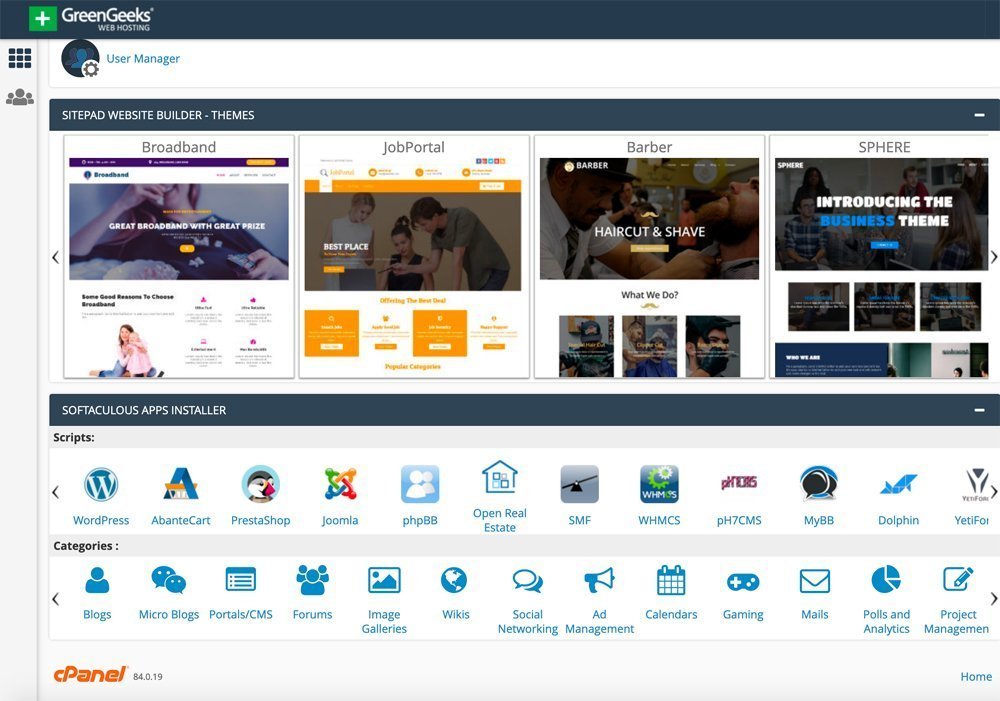The image size is (1000, 701).
Task: Launch the WHMCS installer icon
Action: 659,484
